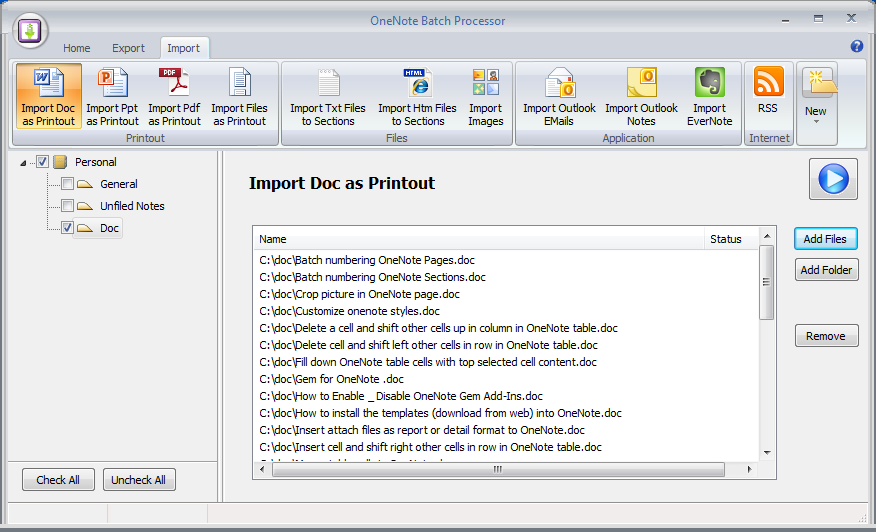Open the New dropdown in ribbon

click(816, 103)
